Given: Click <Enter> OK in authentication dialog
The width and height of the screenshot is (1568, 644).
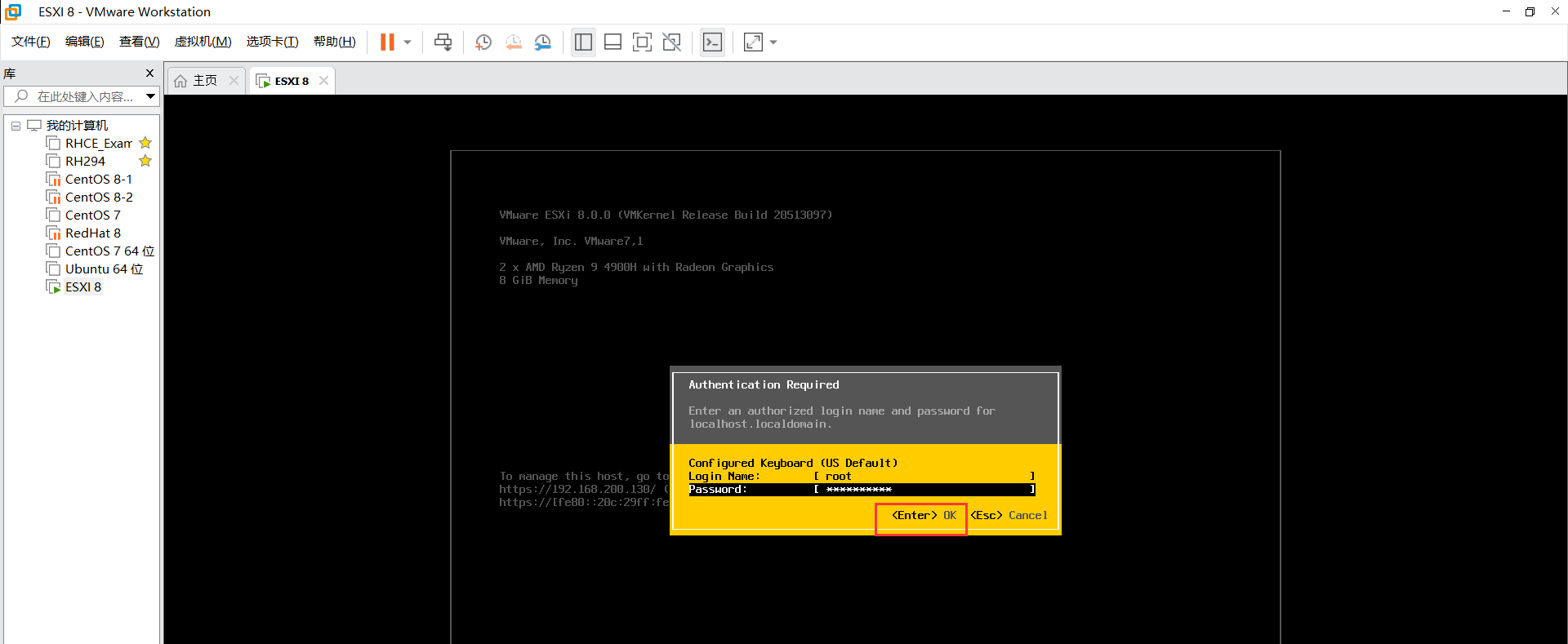Looking at the screenshot, I should pos(924,515).
